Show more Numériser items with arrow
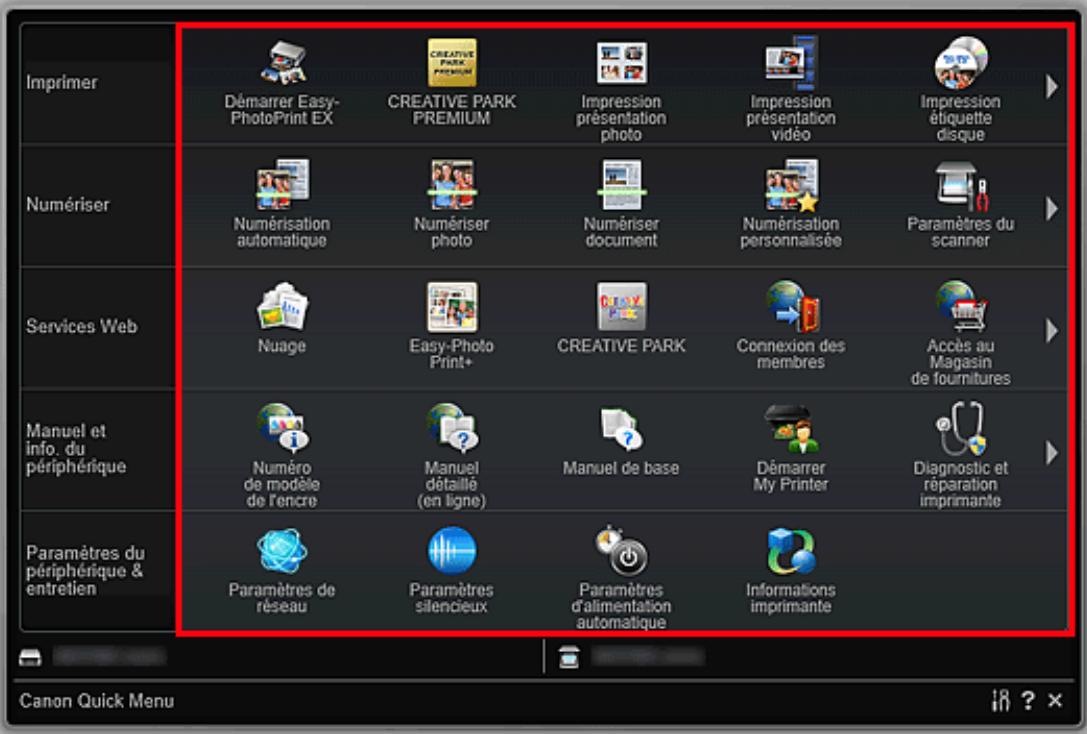The image size is (1087, 734). 1052,208
